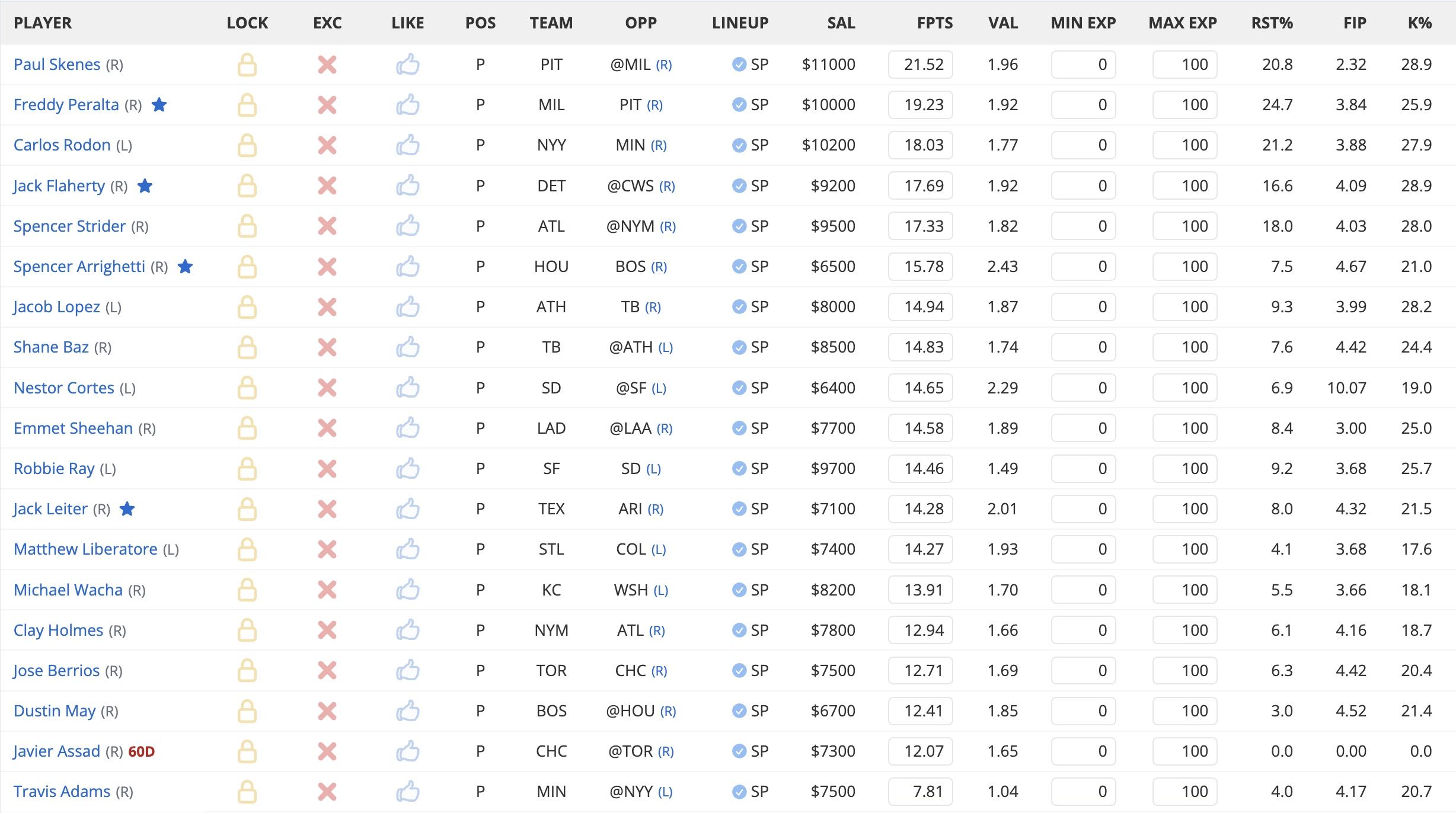Like Jacob Lopez with the thumbs-up
The image size is (1456, 813).
408,307
